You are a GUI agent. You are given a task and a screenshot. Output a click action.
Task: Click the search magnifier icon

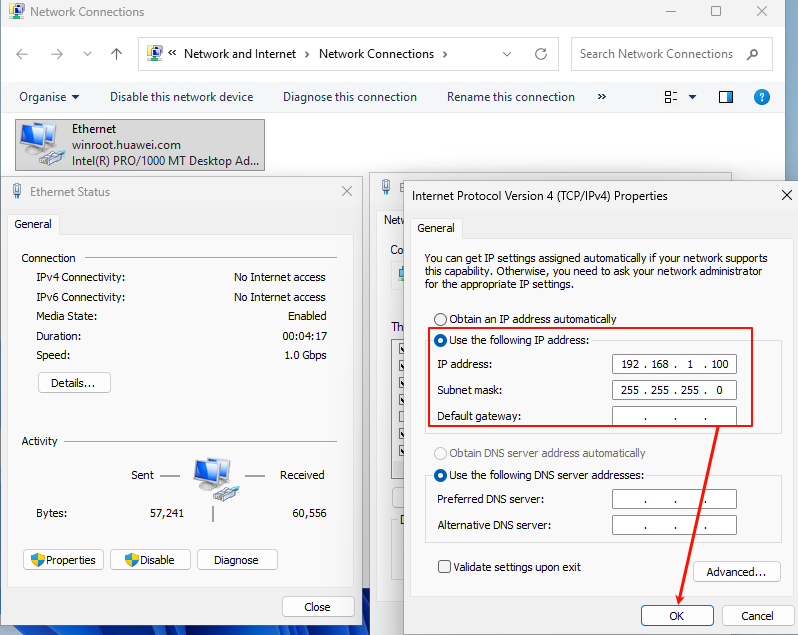click(753, 54)
